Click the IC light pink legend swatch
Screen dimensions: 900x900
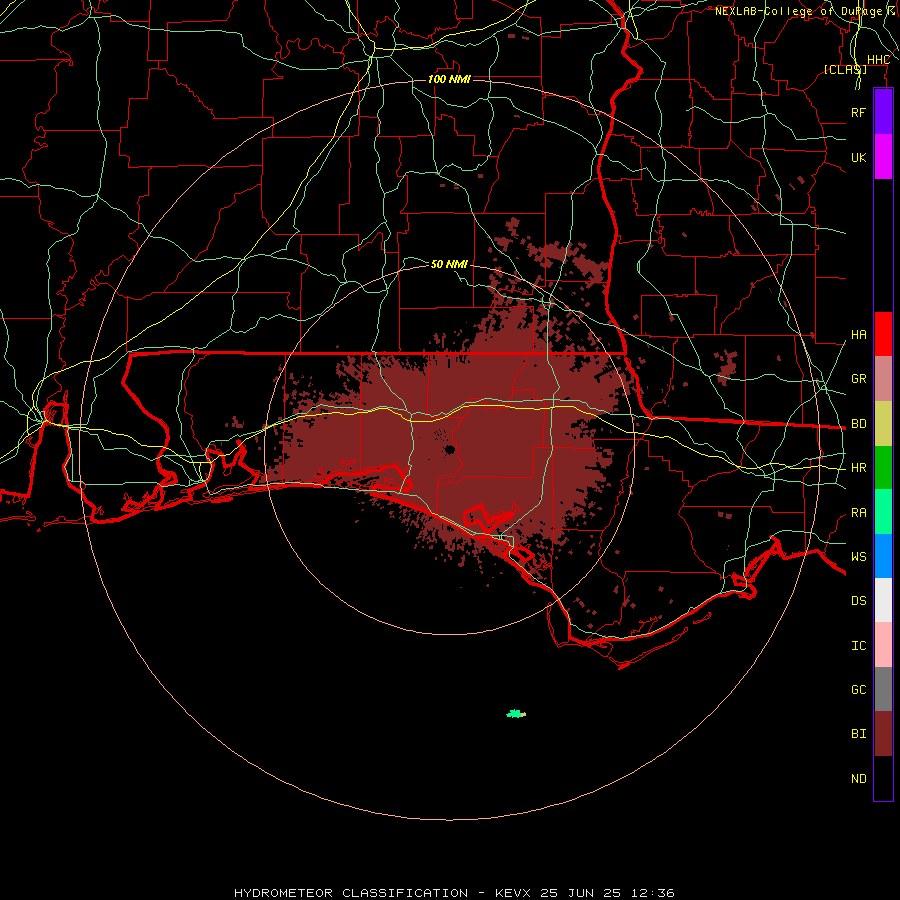pos(883,645)
